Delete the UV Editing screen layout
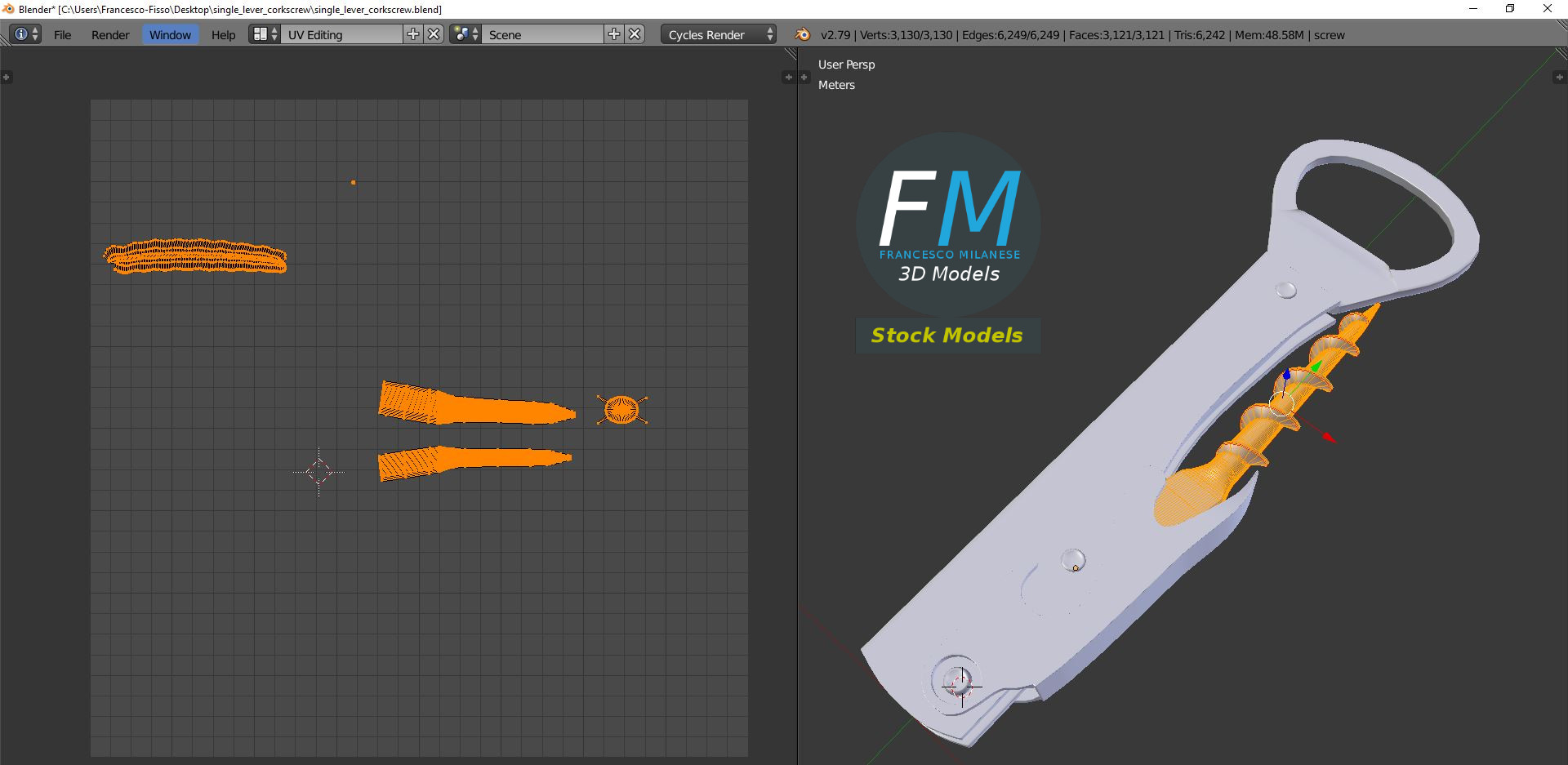 434,34
